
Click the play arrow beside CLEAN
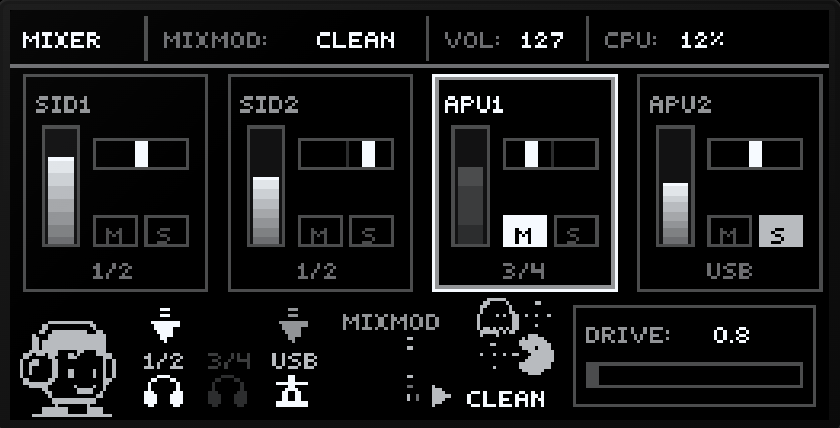coord(441,397)
